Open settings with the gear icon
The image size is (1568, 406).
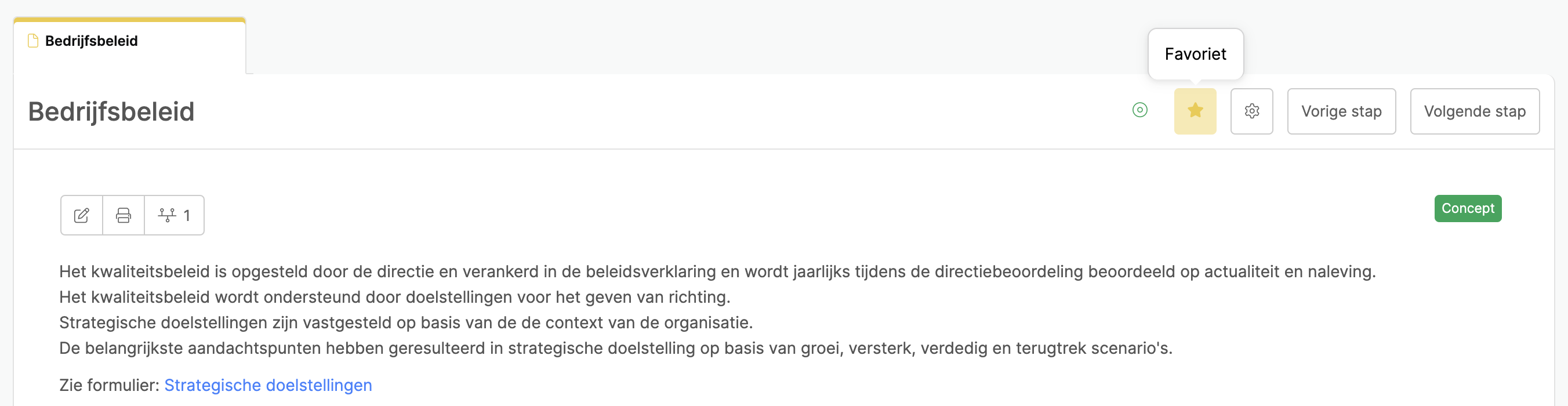[1251, 111]
